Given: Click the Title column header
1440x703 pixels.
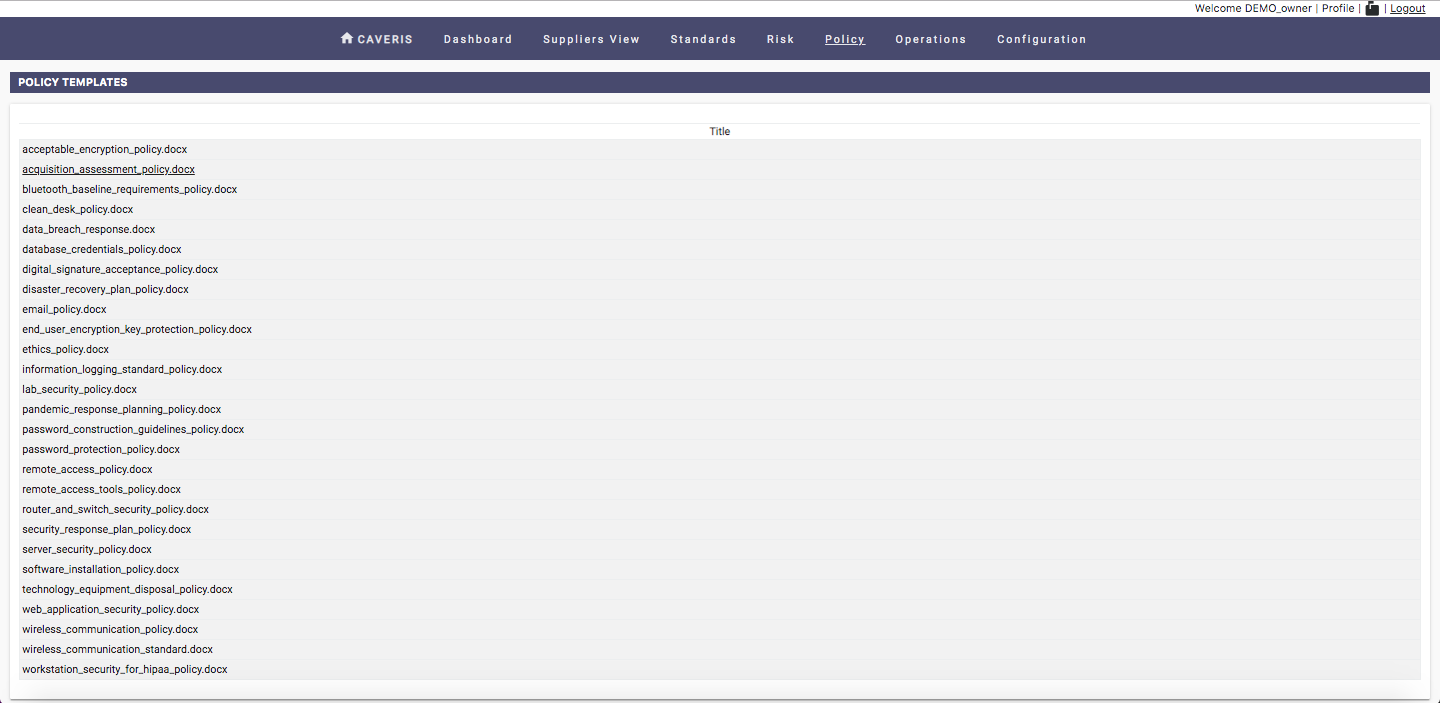Looking at the screenshot, I should pos(720,131).
